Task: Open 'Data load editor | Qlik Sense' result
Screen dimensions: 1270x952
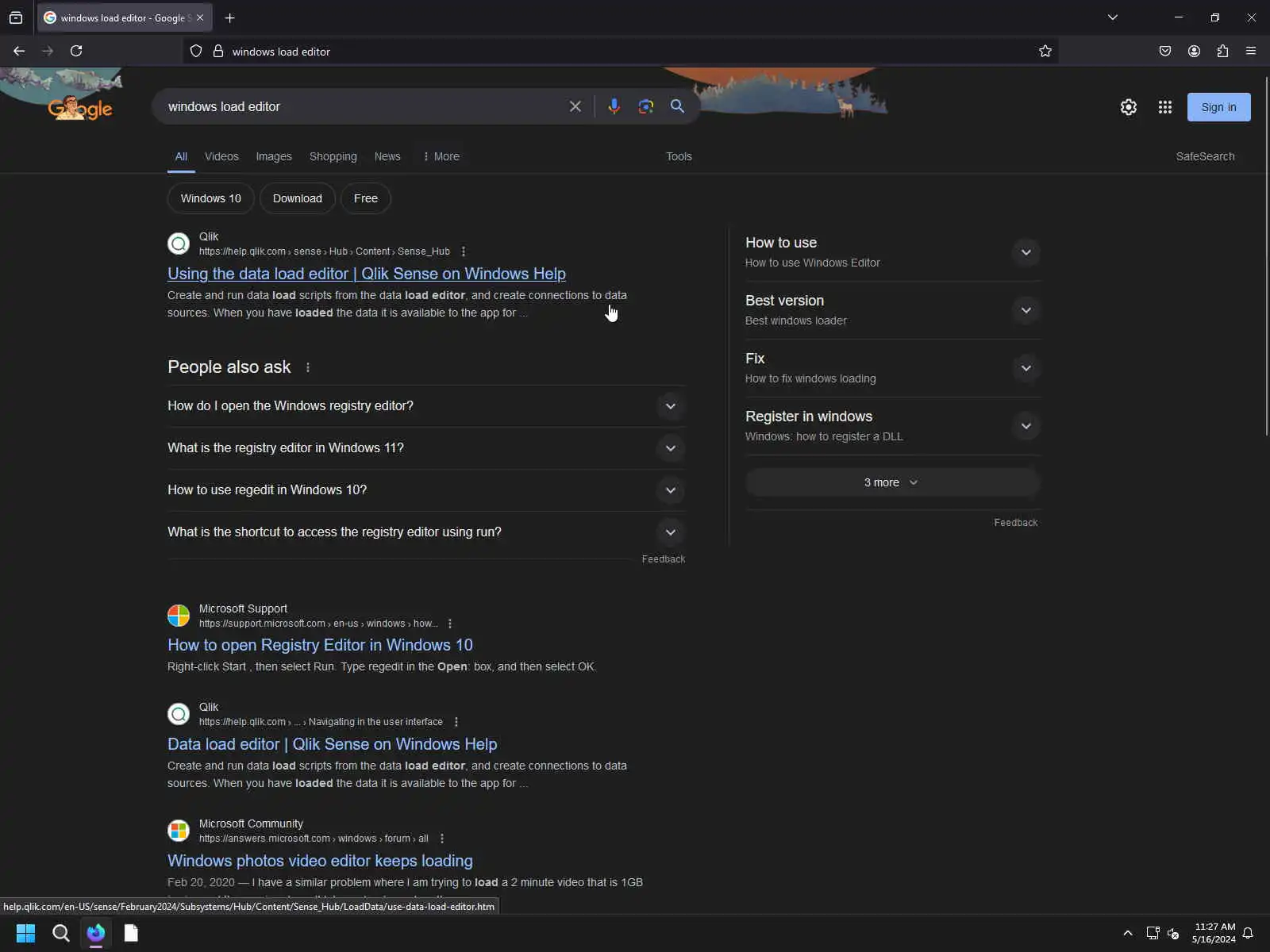Action: (x=333, y=744)
